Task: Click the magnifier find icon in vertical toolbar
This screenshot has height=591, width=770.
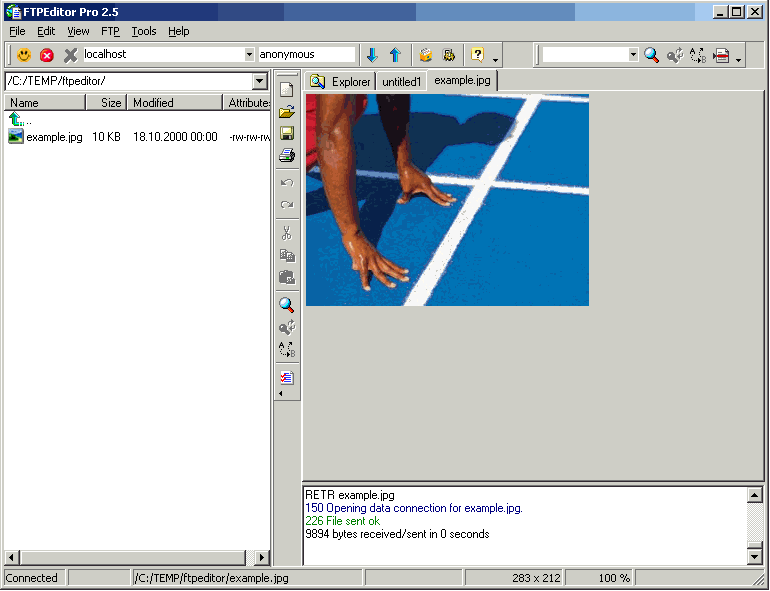Action: click(x=287, y=305)
